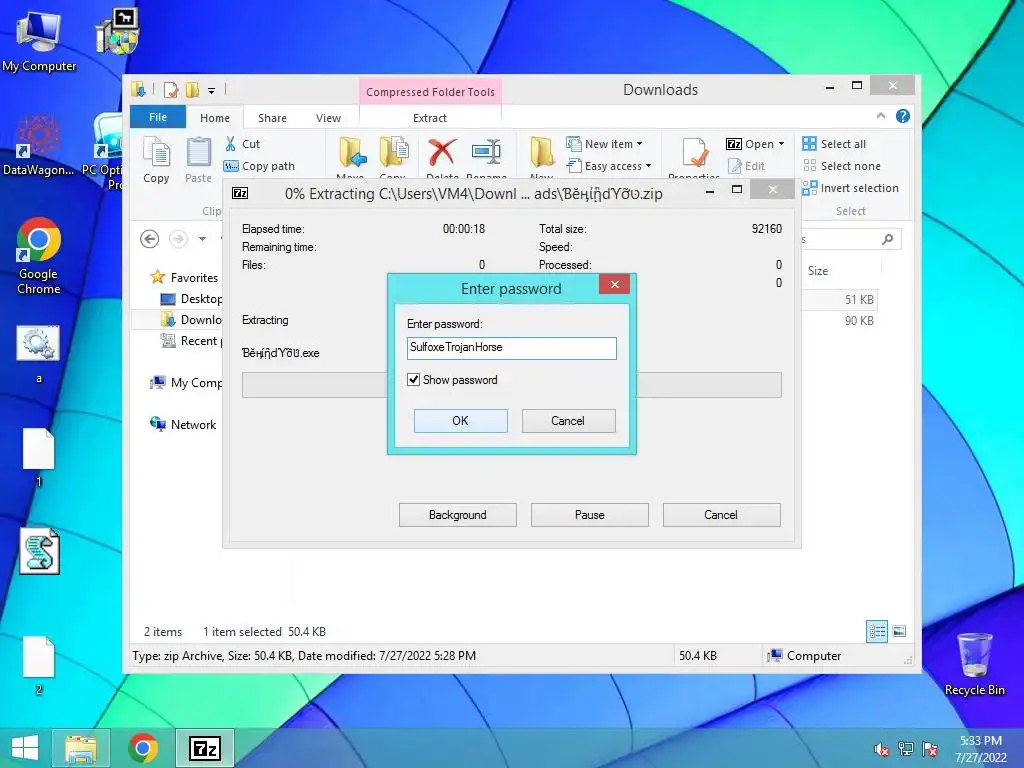The image size is (1024, 768).
Task: Switch to the Home ribbon tab
Action: 215,118
